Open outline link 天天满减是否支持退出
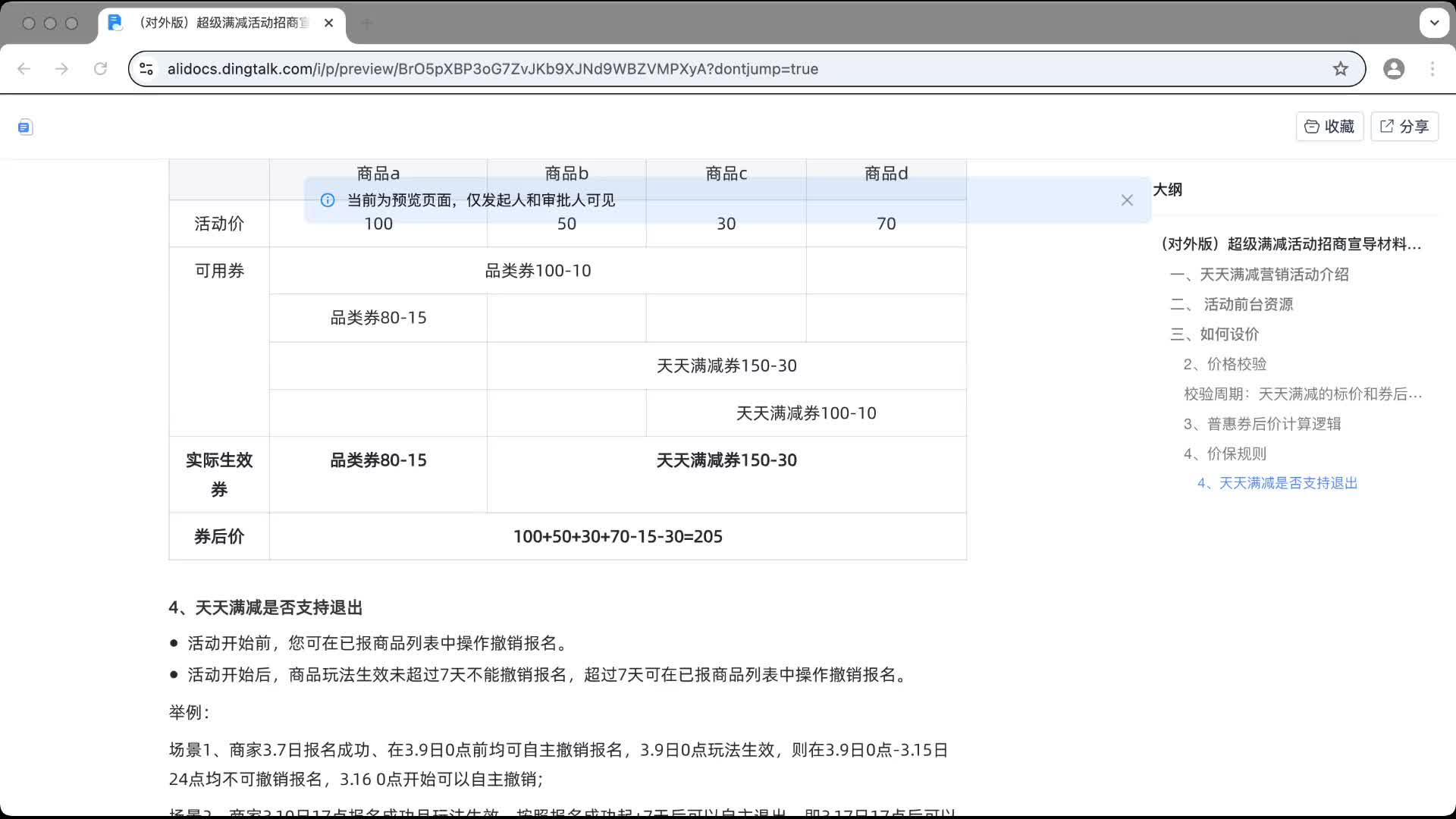 1277,483
